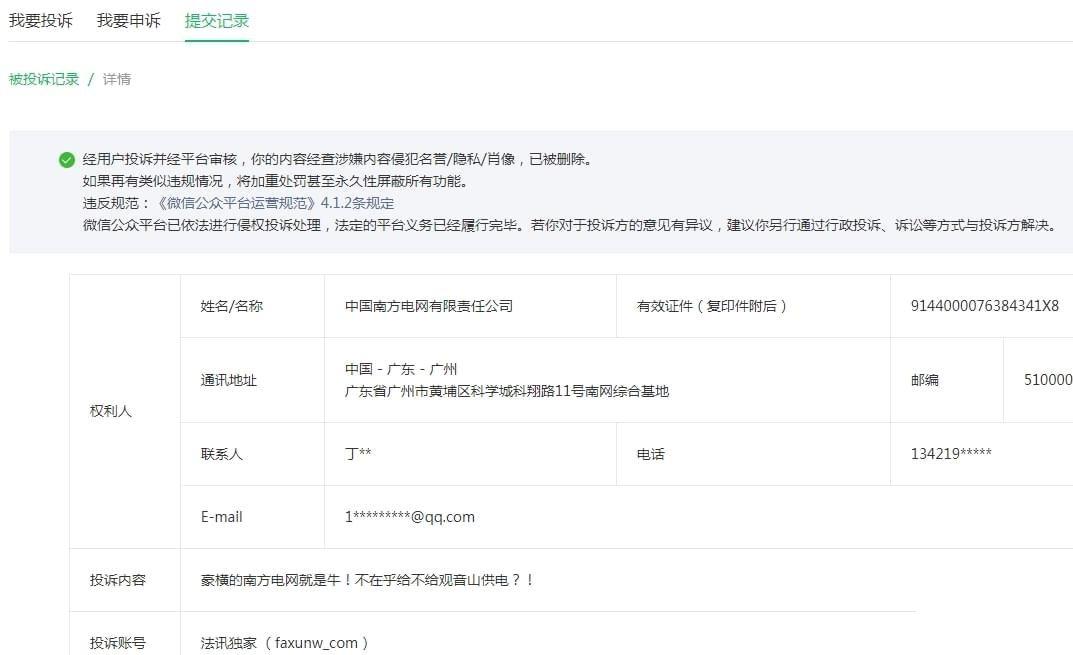Click the green checkmark status icon
The image size is (1073, 655).
point(67,160)
